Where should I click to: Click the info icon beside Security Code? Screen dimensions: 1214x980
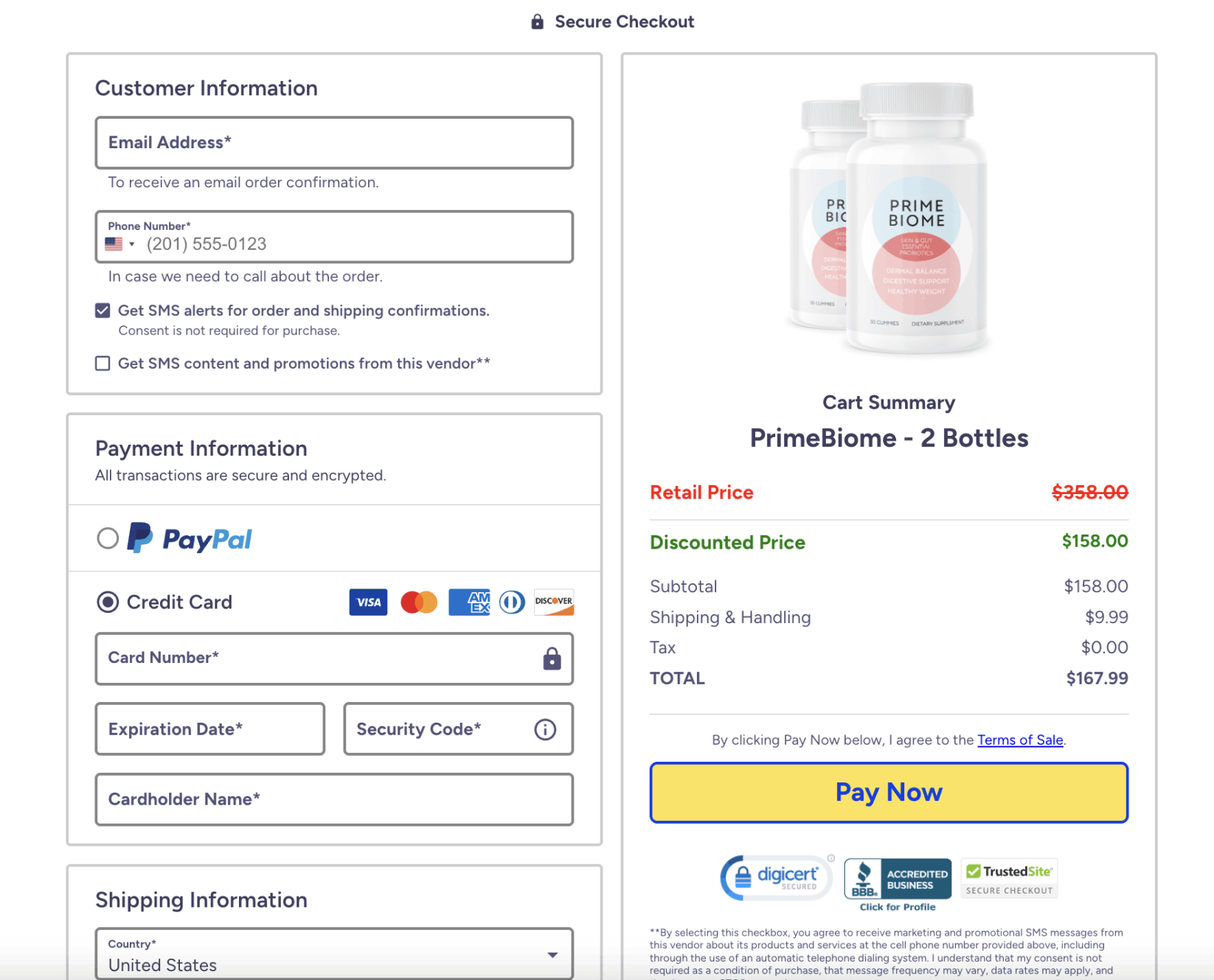(x=545, y=729)
